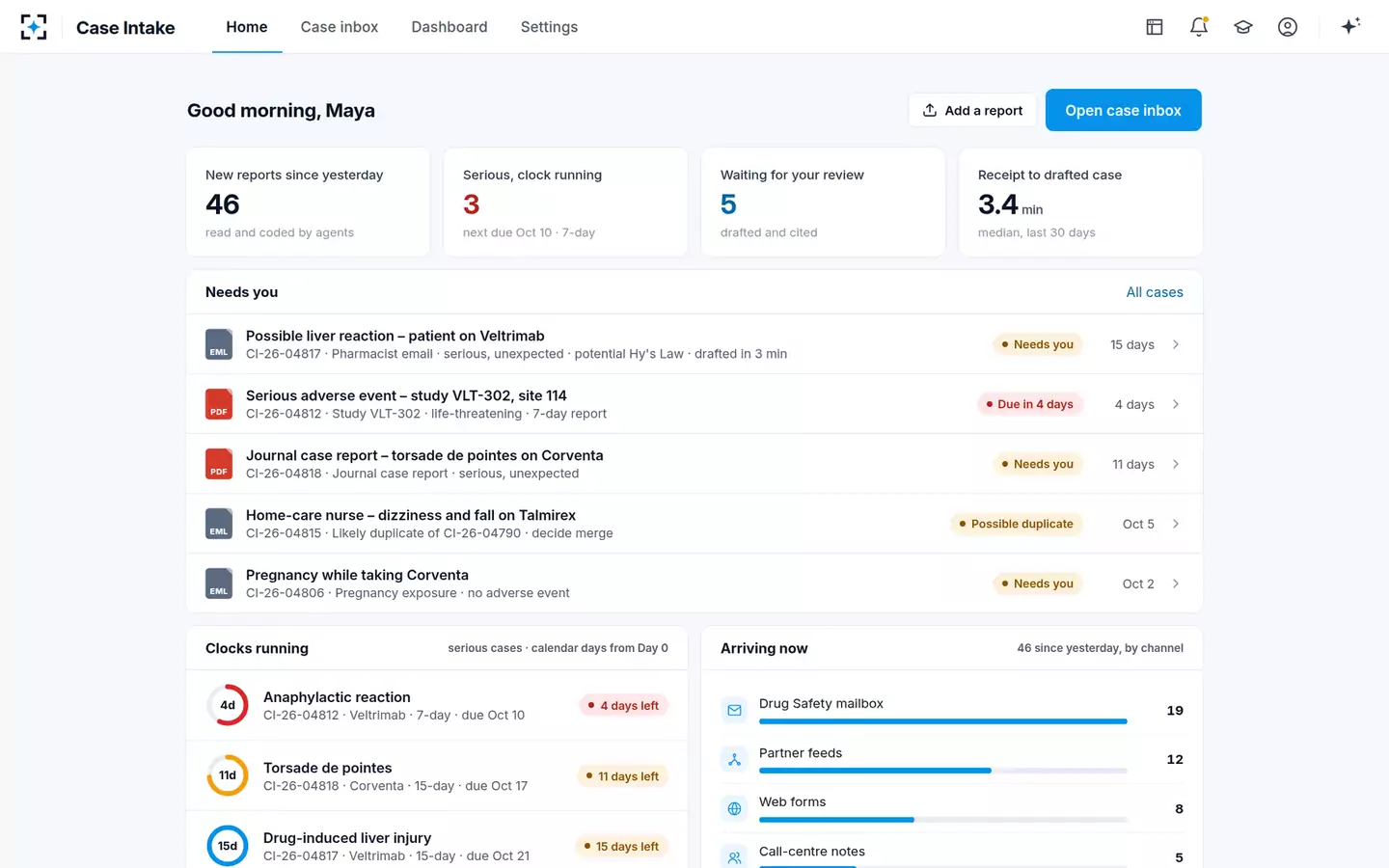Open chevron for Pregnancy while taking Corventa
1389x868 pixels.
coord(1176,583)
